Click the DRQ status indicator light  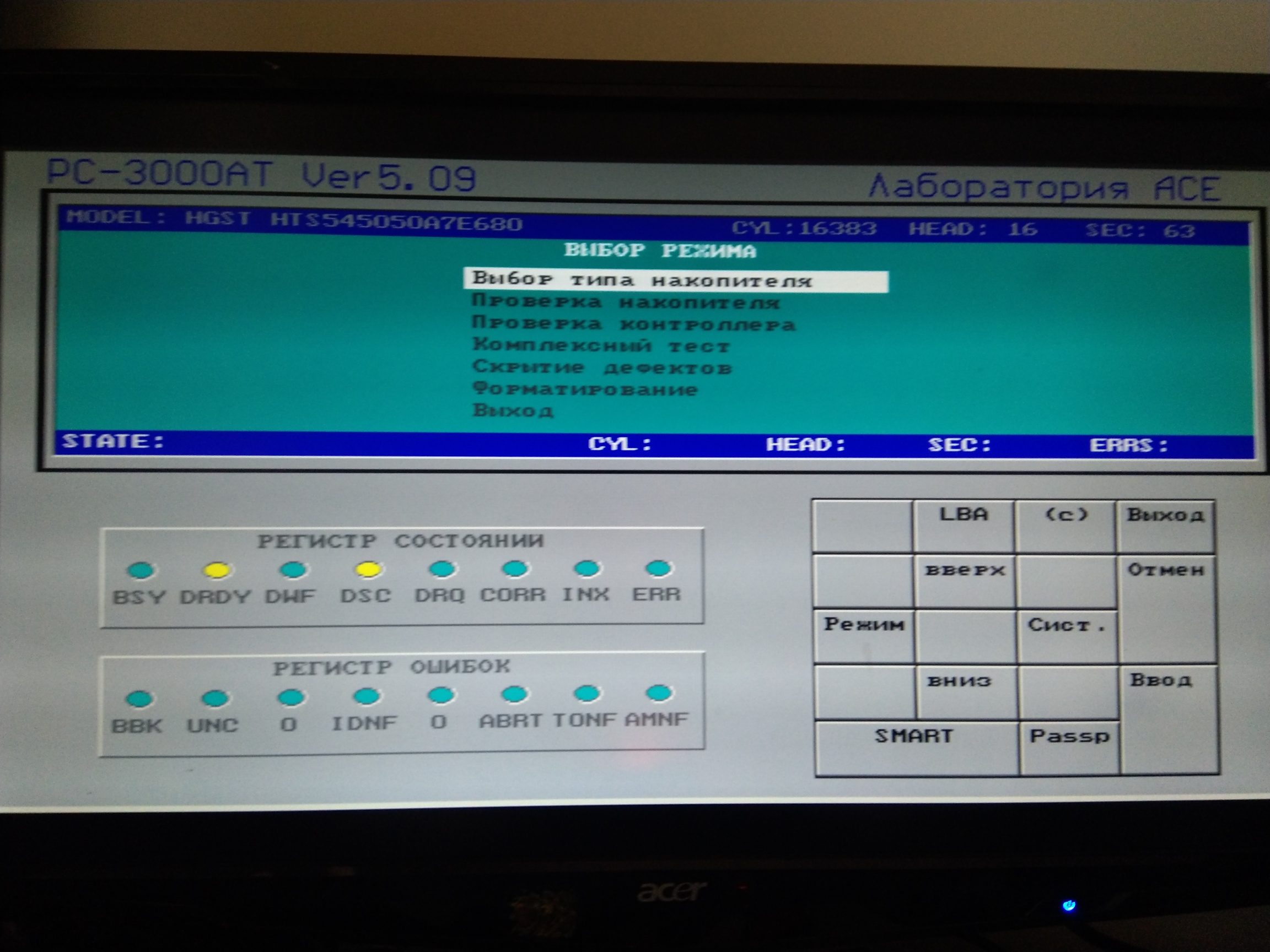point(442,569)
